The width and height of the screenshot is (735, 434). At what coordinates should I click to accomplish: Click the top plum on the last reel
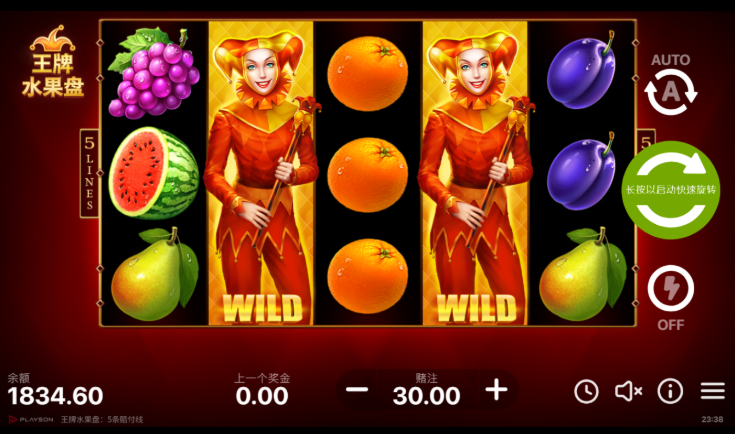581,70
